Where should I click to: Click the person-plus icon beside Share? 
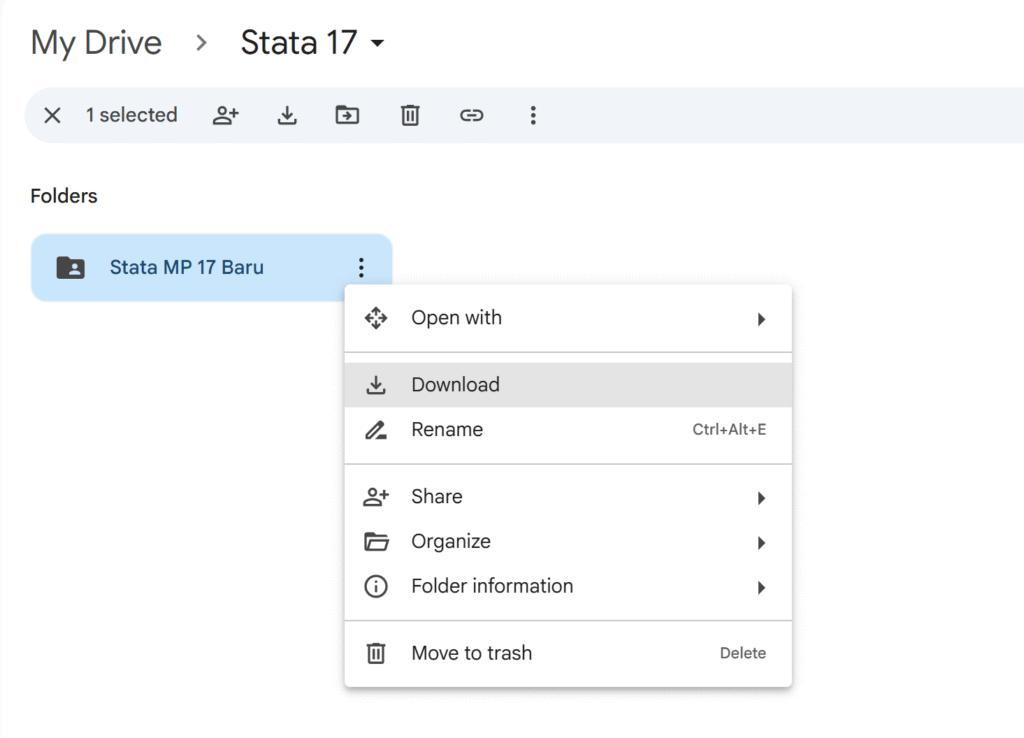376,497
